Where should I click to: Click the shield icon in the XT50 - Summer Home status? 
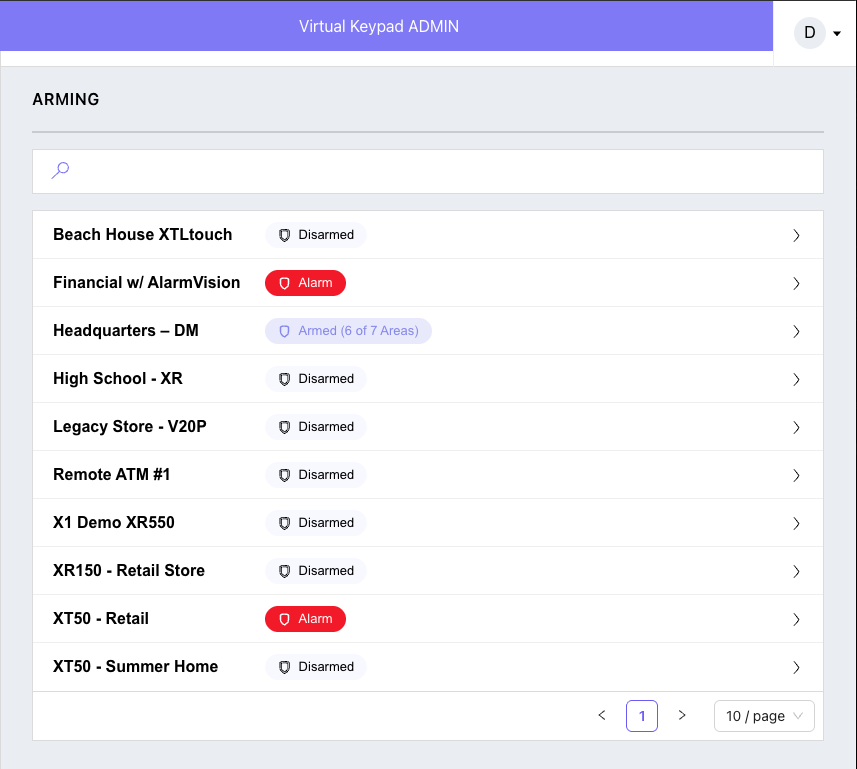(x=284, y=667)
